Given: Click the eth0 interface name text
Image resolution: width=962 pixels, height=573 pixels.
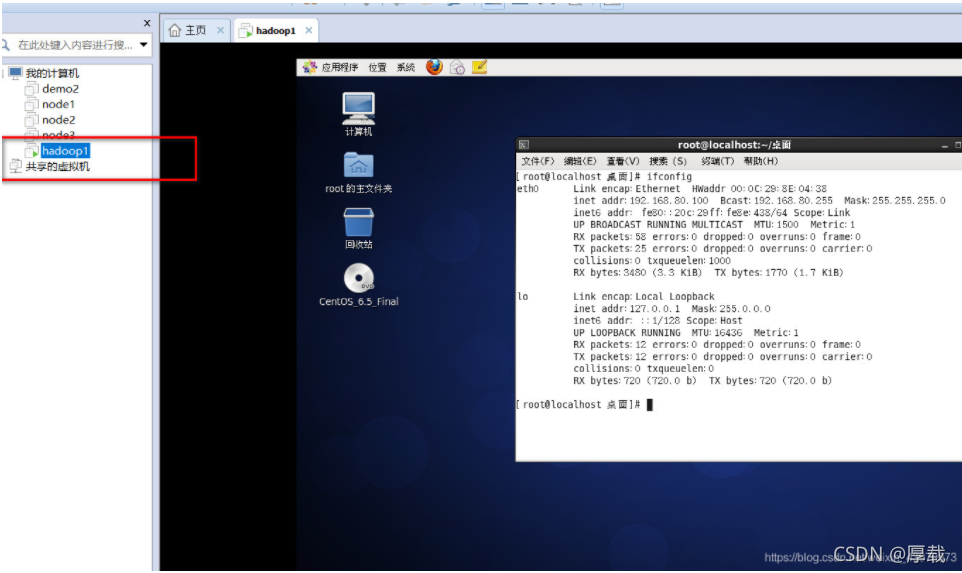Looking at the screenshot, I should [x=528, y=189].
